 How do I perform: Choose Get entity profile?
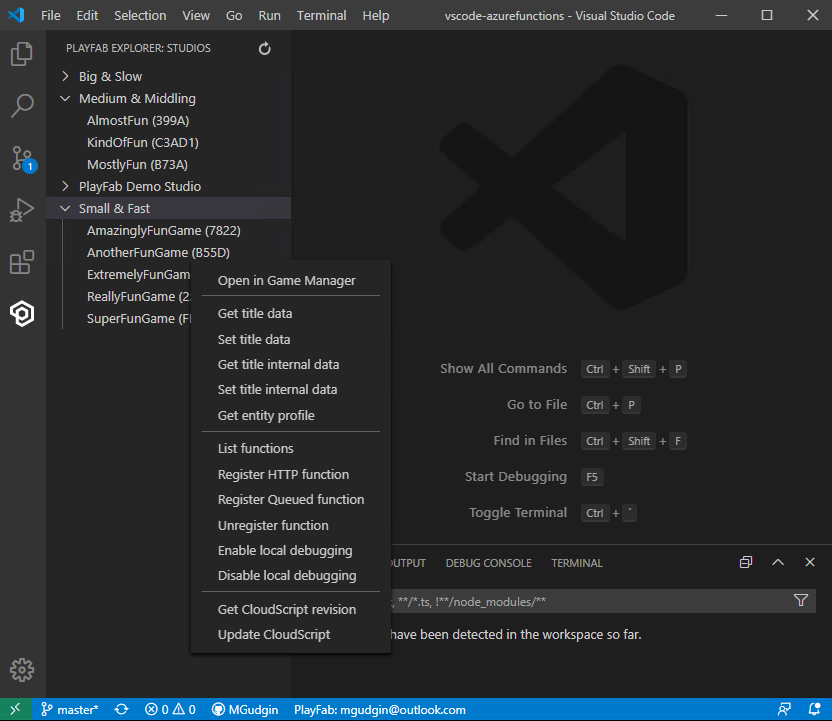point(291,415)
